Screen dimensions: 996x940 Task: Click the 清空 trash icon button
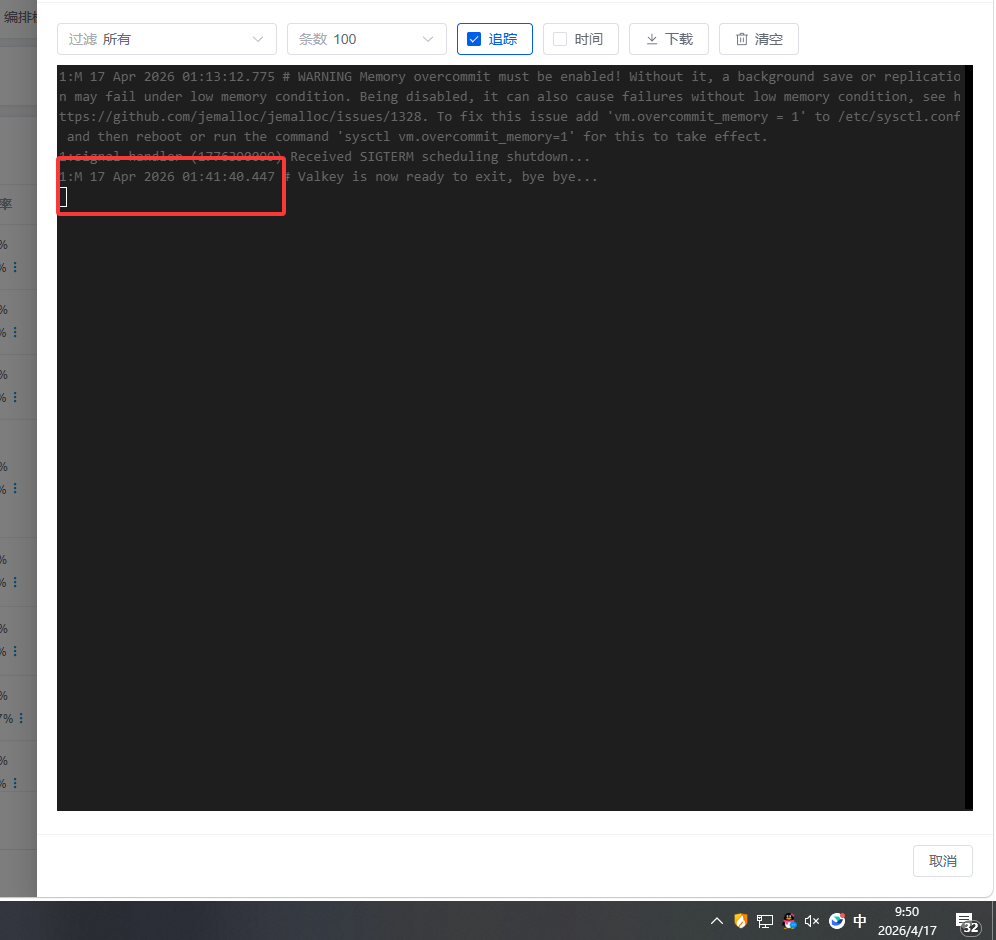click(758, 39)
